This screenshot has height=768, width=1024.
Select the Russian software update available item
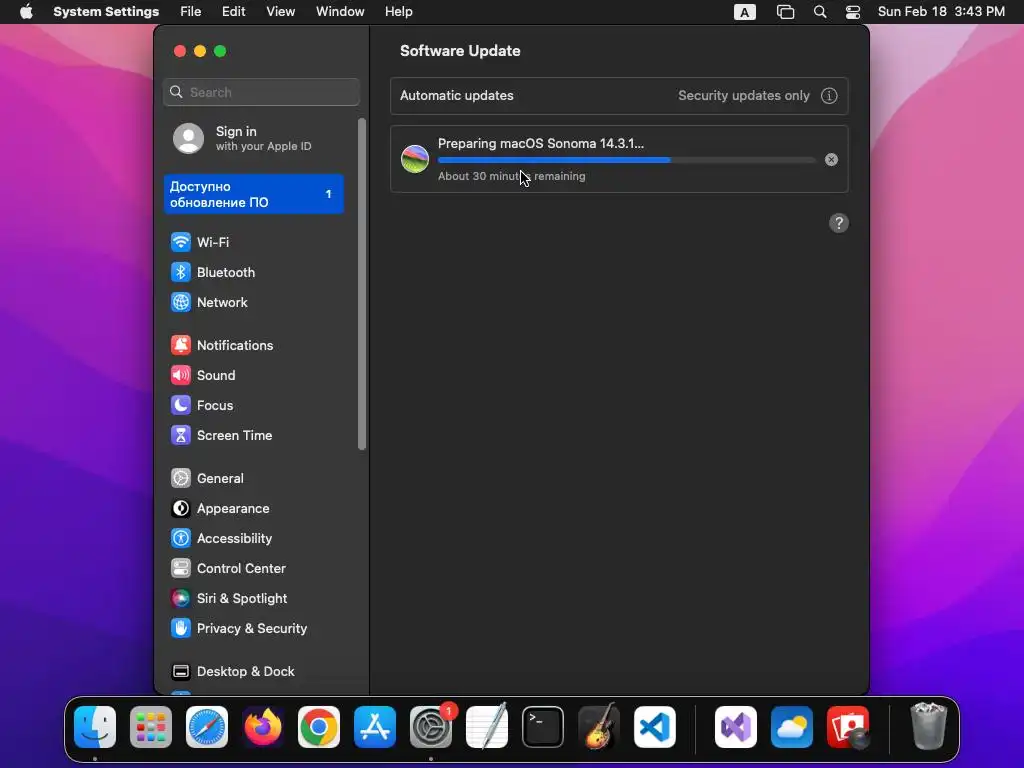tap(254, 194)
